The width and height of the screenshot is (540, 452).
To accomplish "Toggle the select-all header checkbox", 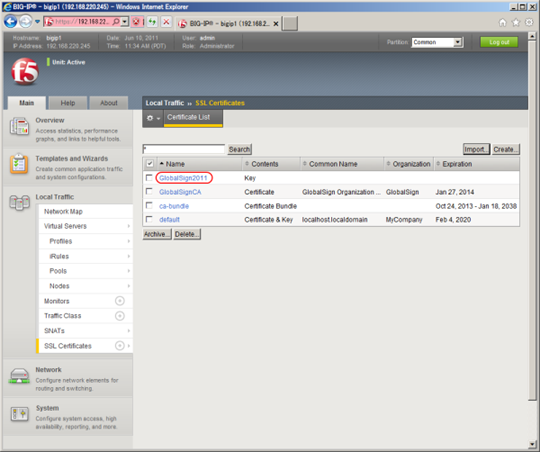I will 150,164.
